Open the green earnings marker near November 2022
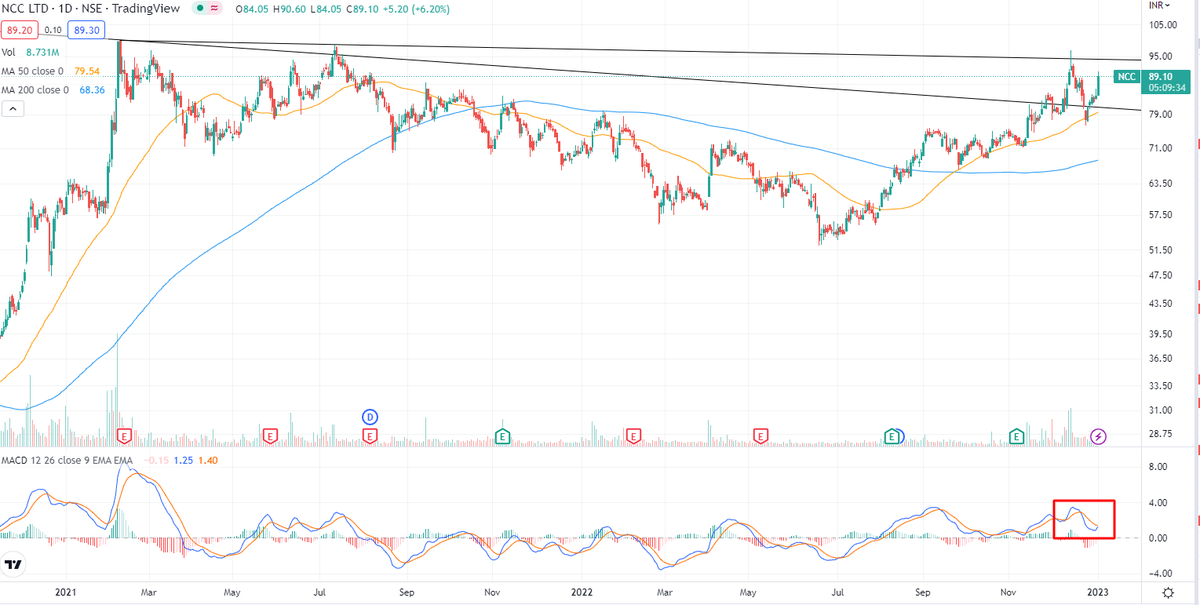This screenshot has width=1200, height=605. [x=1017, y=436]
